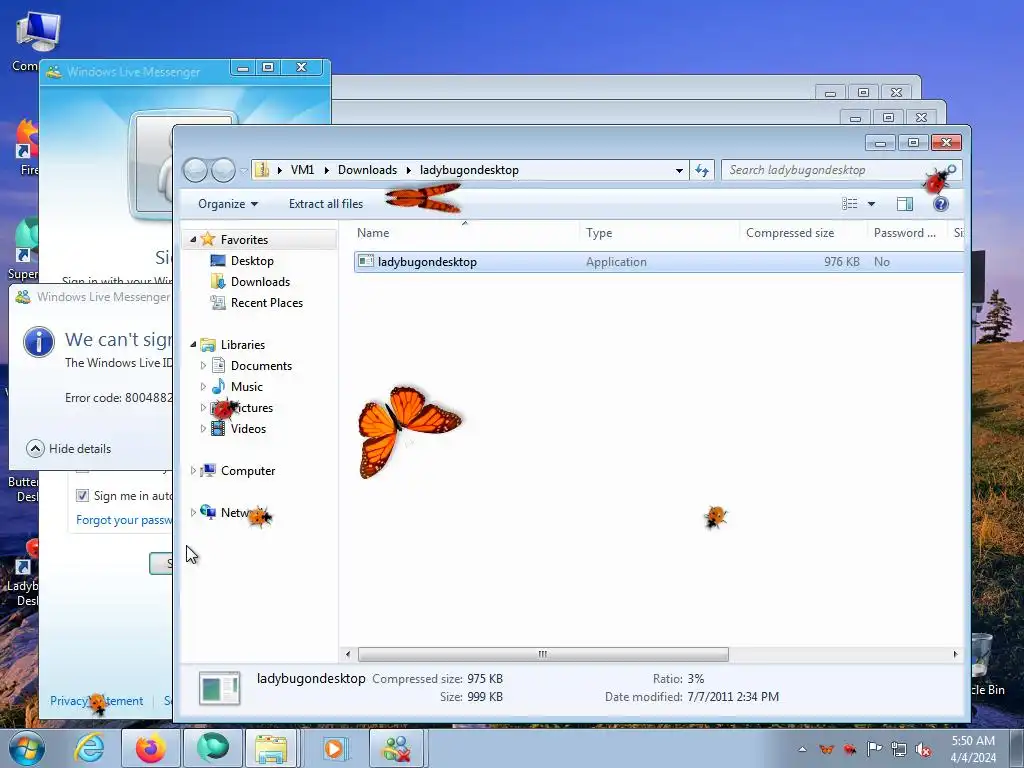Viewport: 1024px width, 768px height.
Task: Select ladybugondesktop in the address path
Action: pos(469,170)
